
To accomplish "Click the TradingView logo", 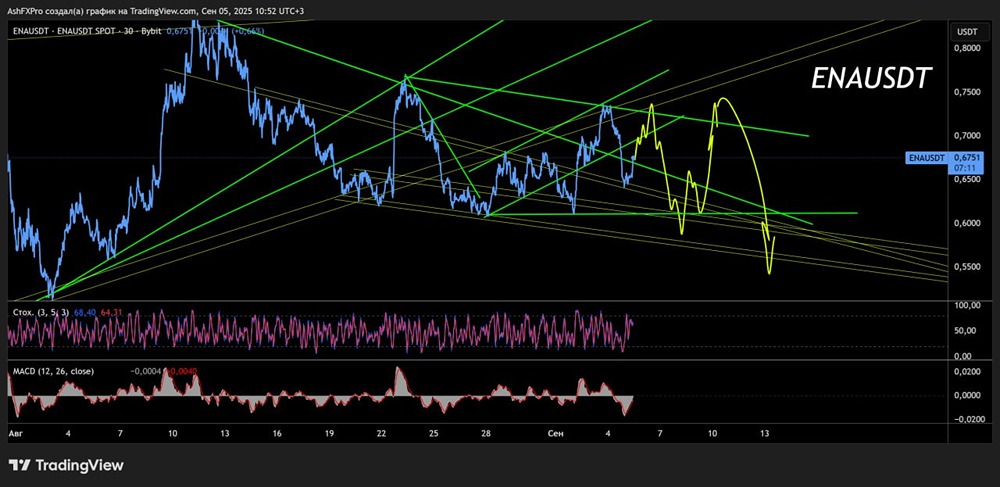I will (x=66, y=465).
